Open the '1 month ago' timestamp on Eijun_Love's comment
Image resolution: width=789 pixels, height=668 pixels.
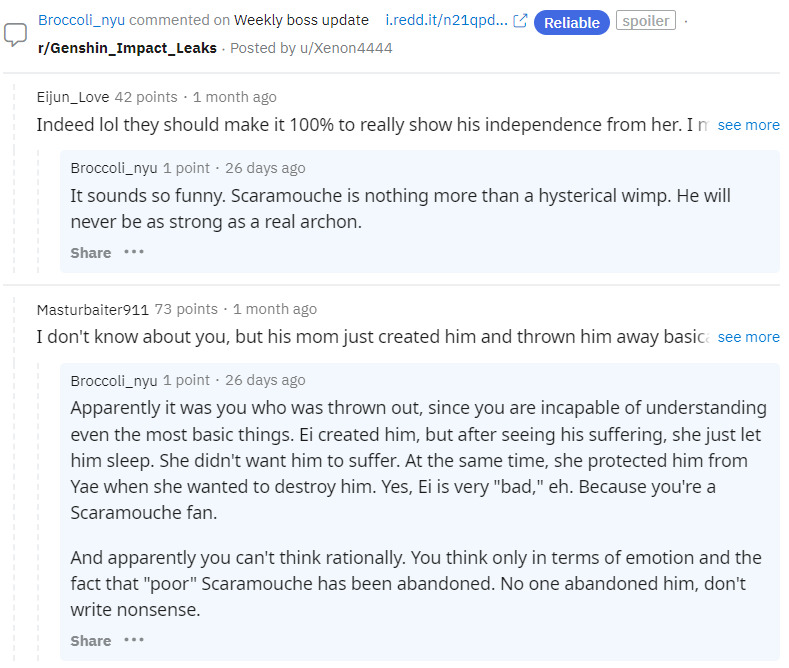coord(235,97)
